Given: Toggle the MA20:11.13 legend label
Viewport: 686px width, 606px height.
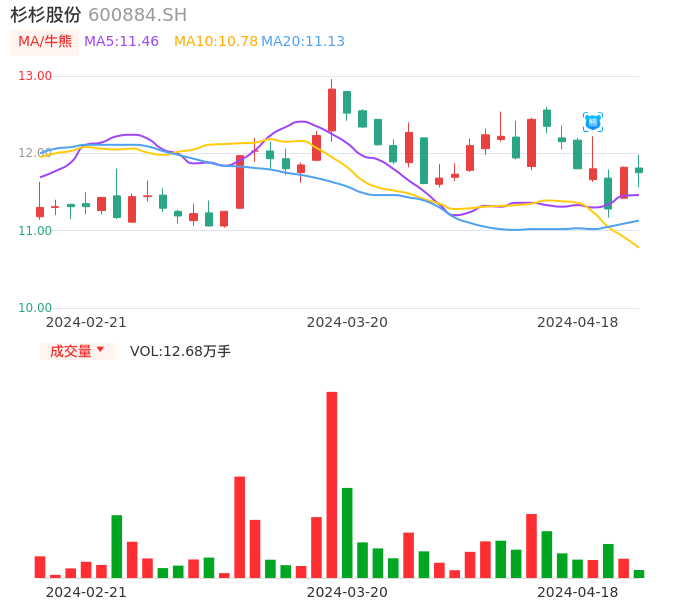Looking at the screenshot, I should pyautogui.click(x=303, y=42).
